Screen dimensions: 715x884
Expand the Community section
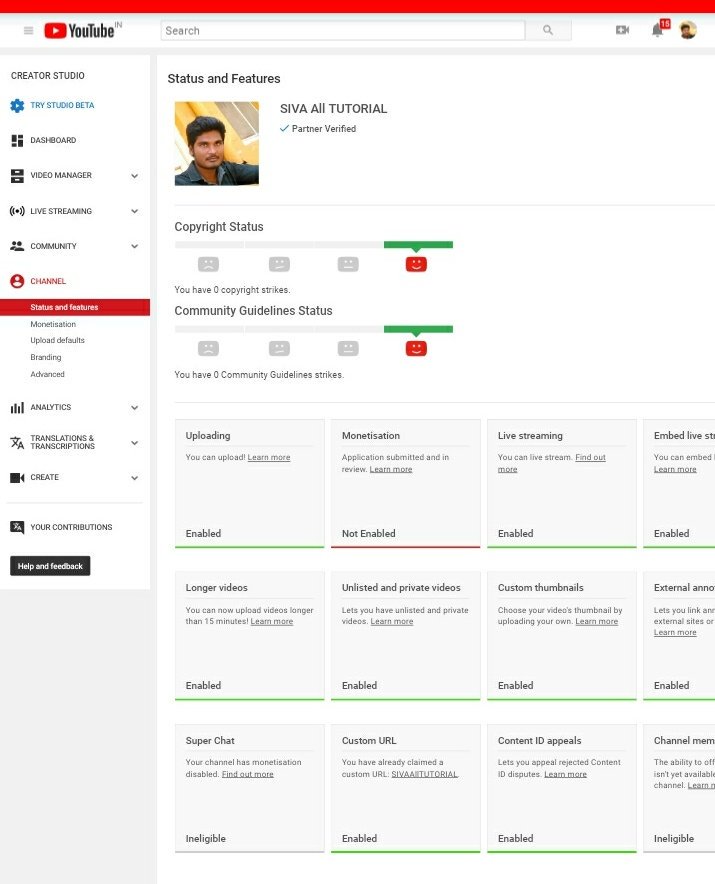click(x=135, y=246)
